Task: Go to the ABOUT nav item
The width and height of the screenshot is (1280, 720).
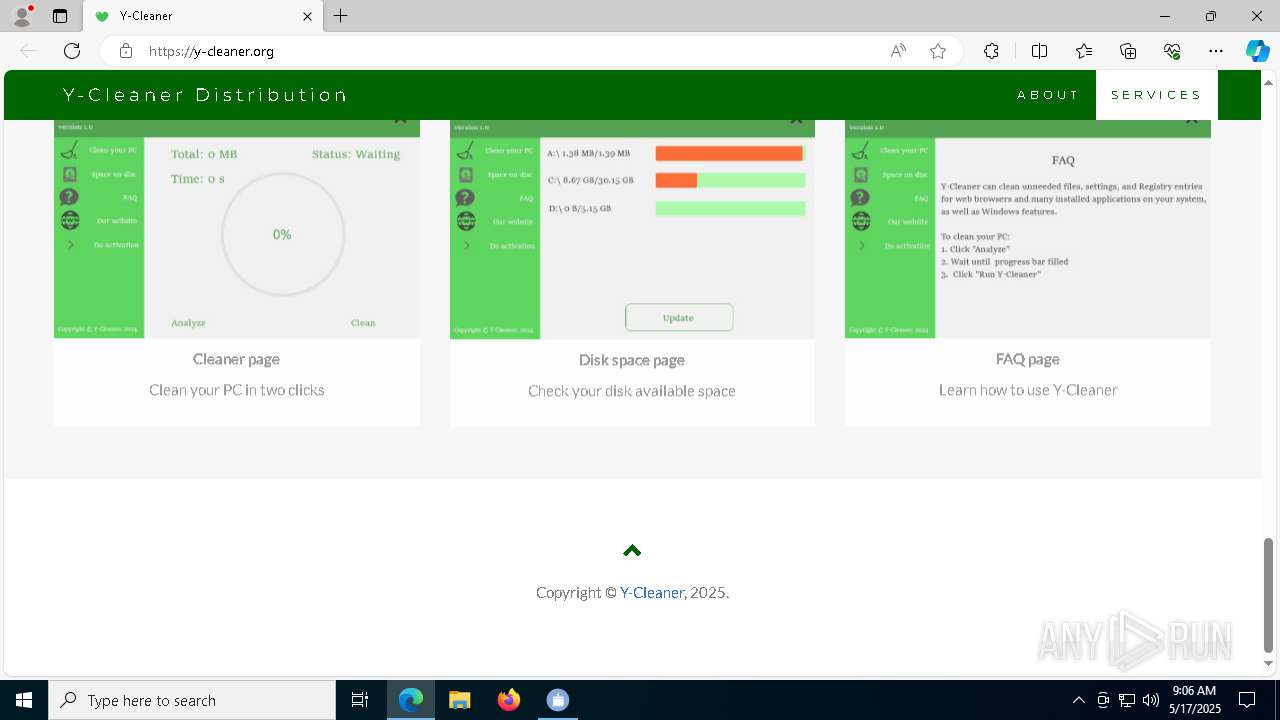Action: (x=1048, y=95)
